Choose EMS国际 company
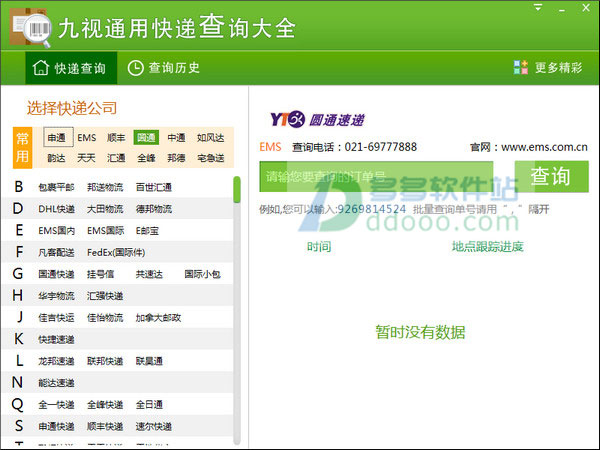600x450 pixels. click(106, 231)
